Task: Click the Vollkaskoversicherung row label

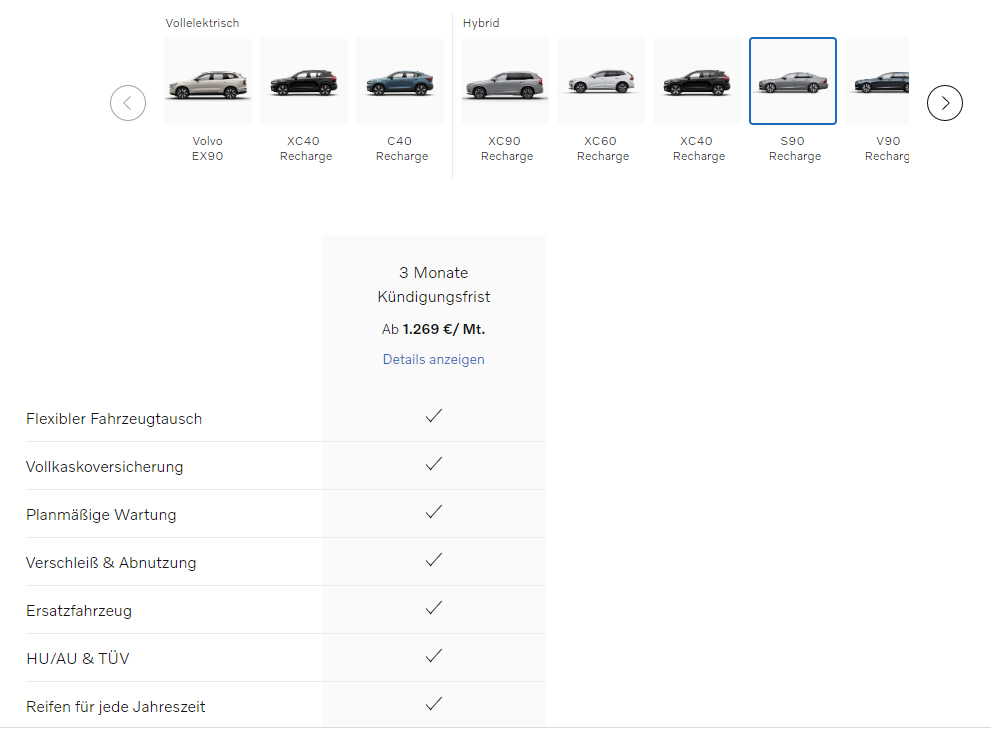Action: tap(104, 466)
